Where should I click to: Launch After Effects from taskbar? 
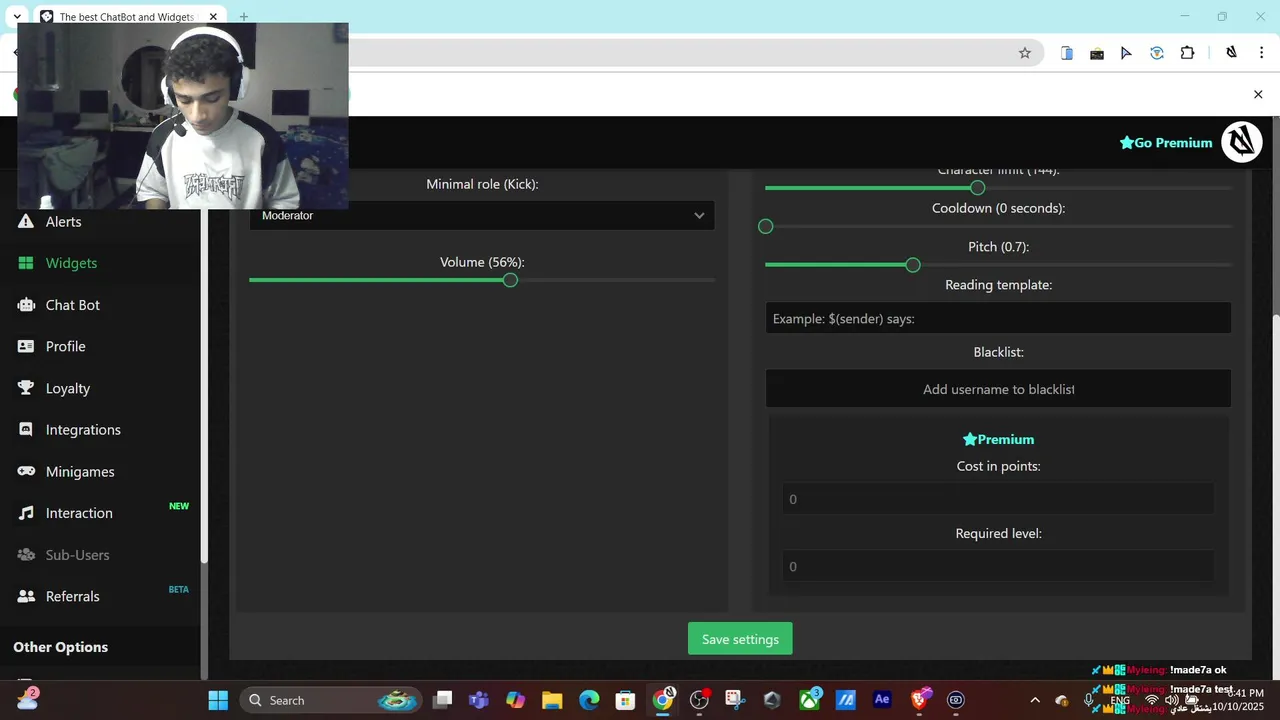[882, 700]
